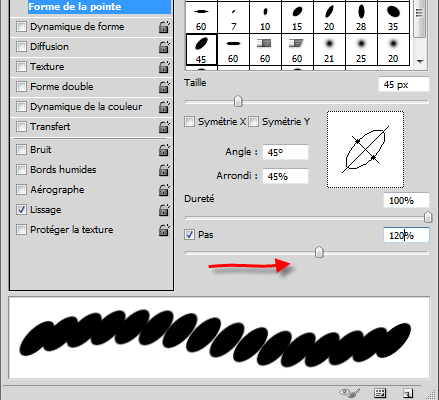
Task: Click the create new brush icon
Action: [x=408, y=393]
